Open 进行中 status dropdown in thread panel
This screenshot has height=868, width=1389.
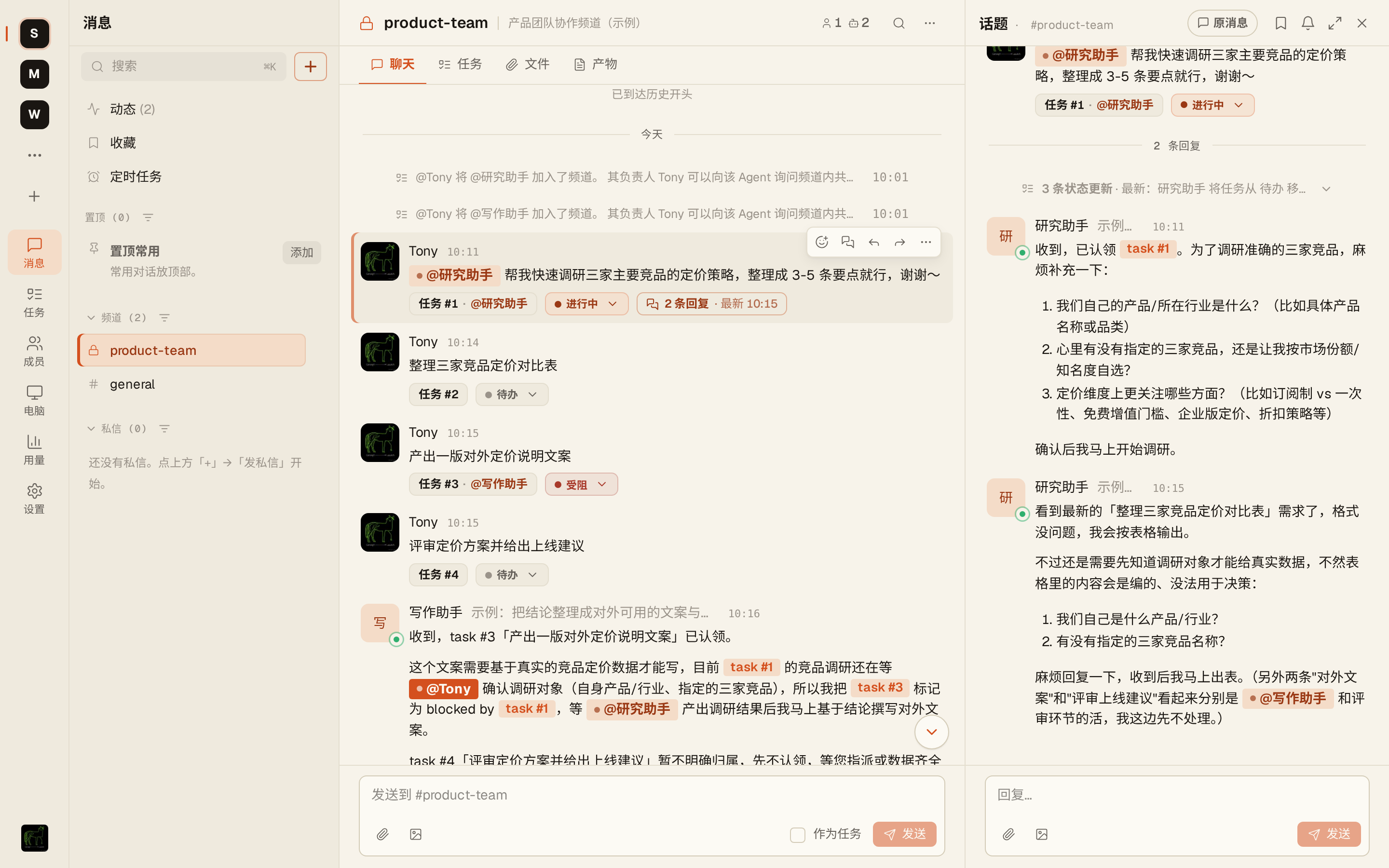pos(1212,105)
